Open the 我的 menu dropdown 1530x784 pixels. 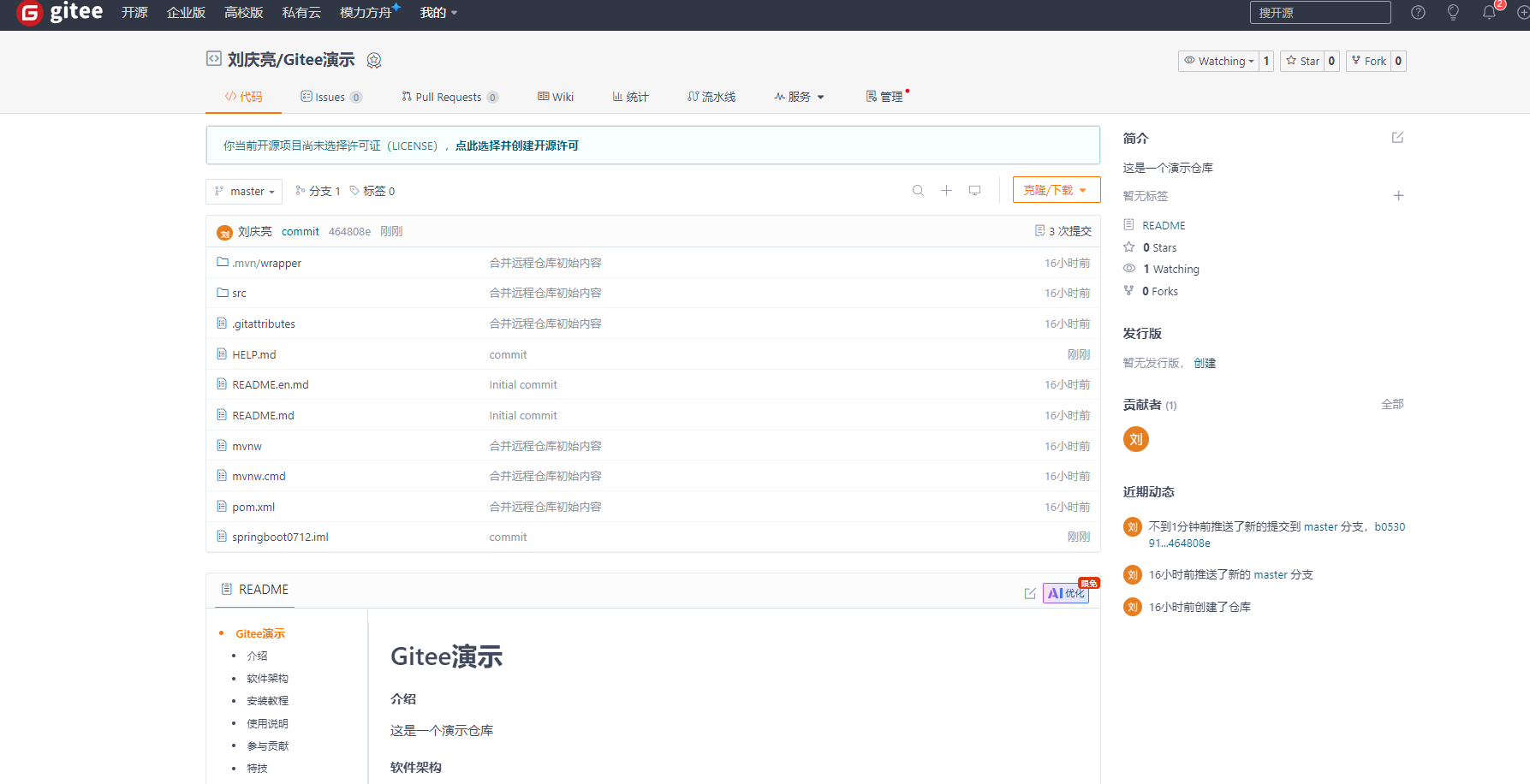click(x=438, y=12)
